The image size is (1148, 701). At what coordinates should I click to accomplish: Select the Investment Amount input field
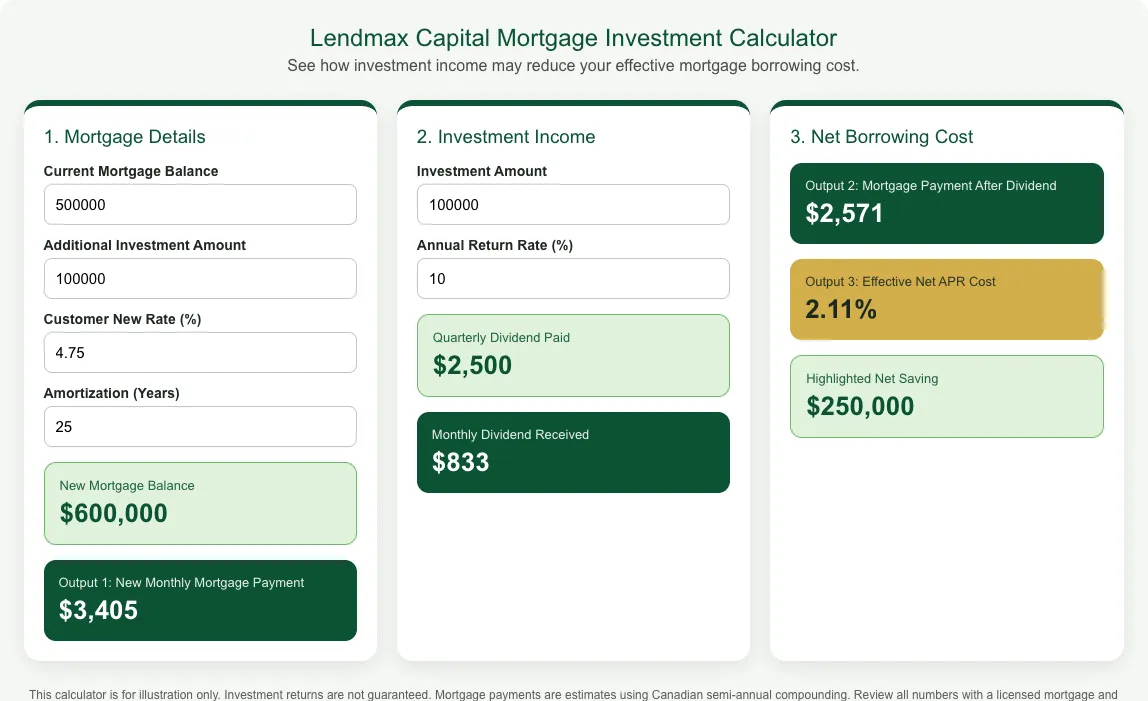[x=573, y=204]
